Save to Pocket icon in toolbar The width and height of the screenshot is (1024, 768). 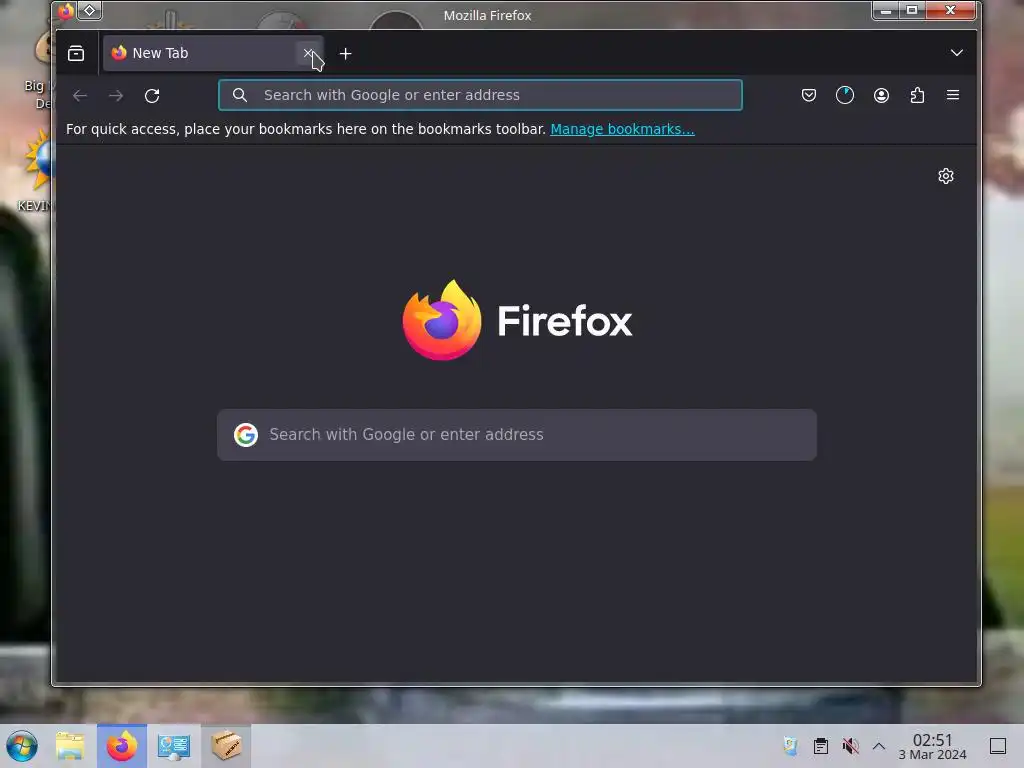(808, 95)
